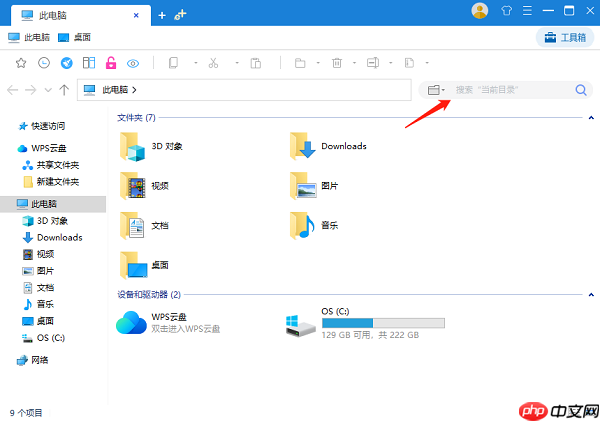Close the 此电脑 tab
Screen dimensions: 600x421
(x=136, y=15)
